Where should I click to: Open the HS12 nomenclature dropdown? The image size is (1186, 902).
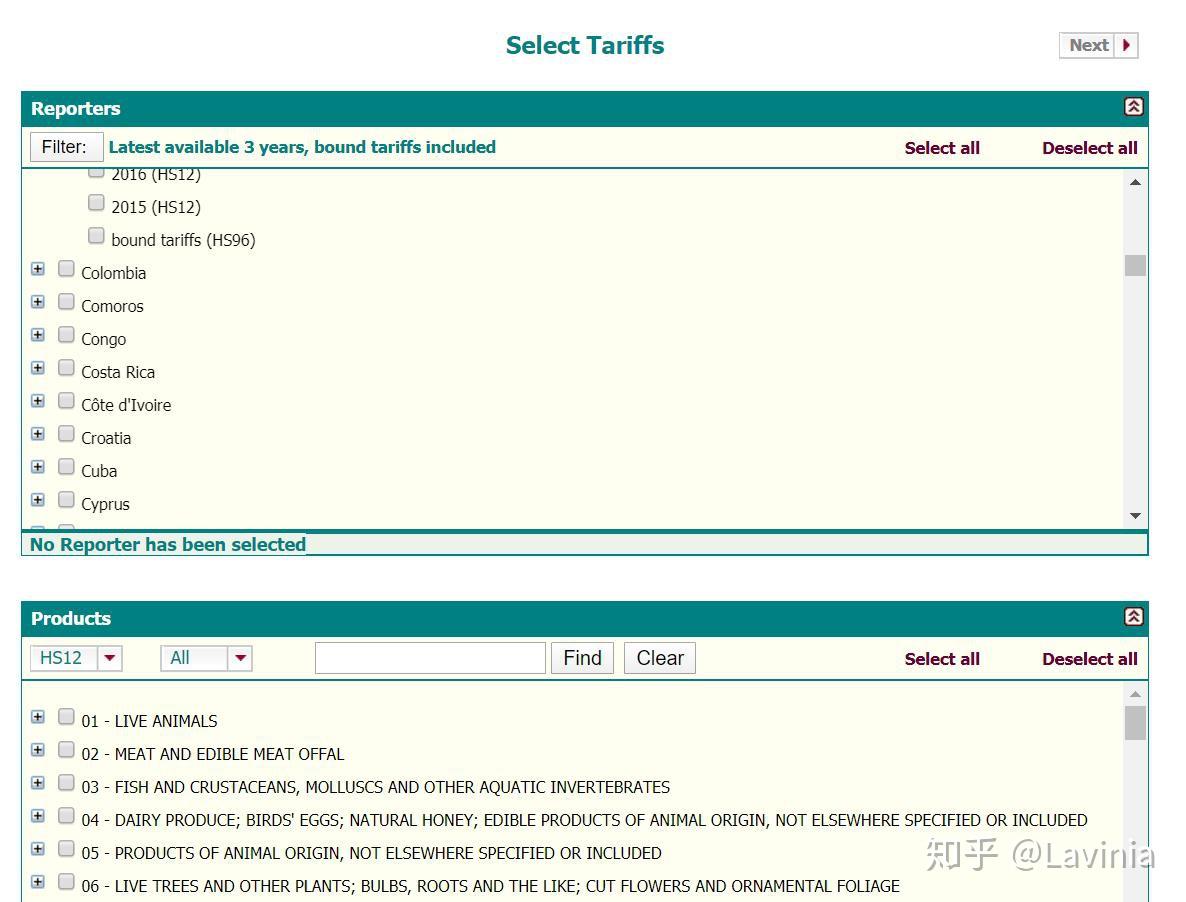click(110, 658)
